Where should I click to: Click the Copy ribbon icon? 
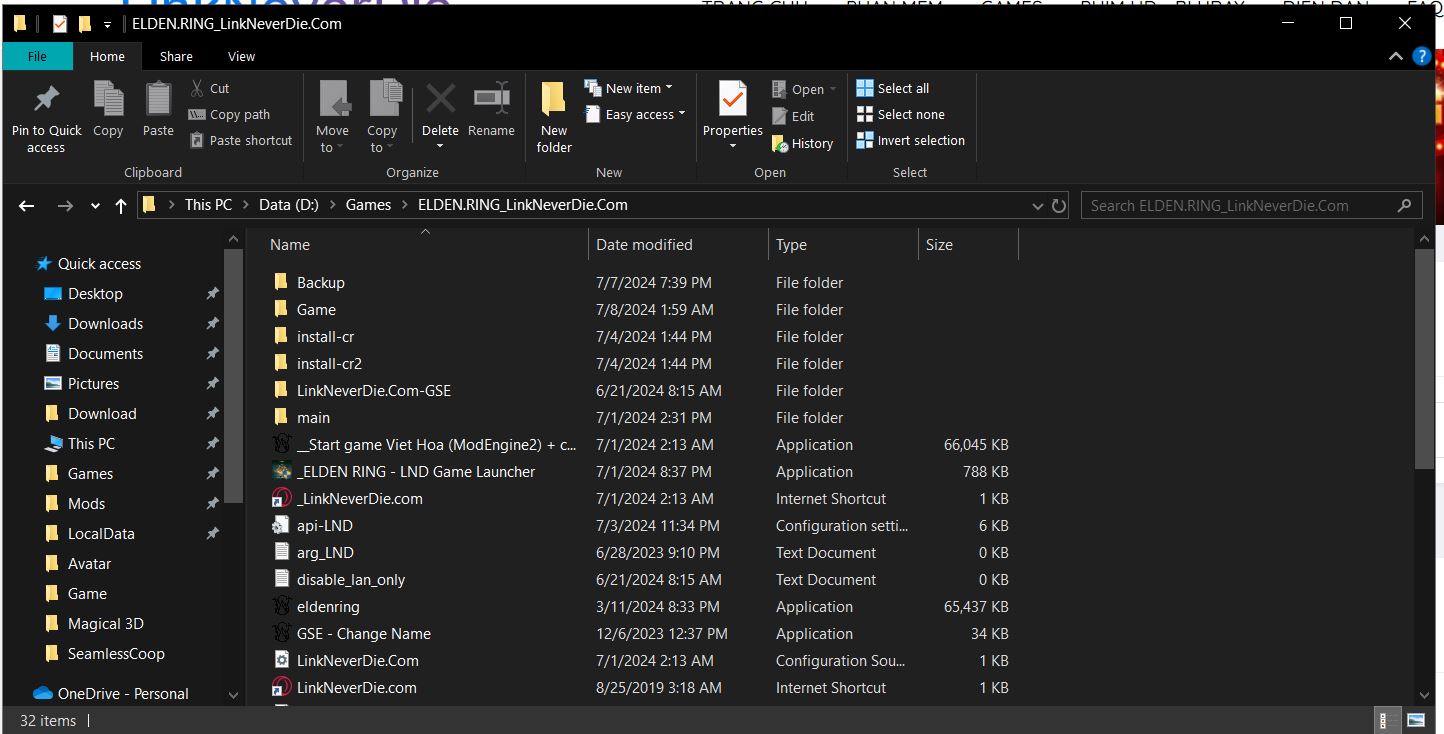(x=108, y=100)
